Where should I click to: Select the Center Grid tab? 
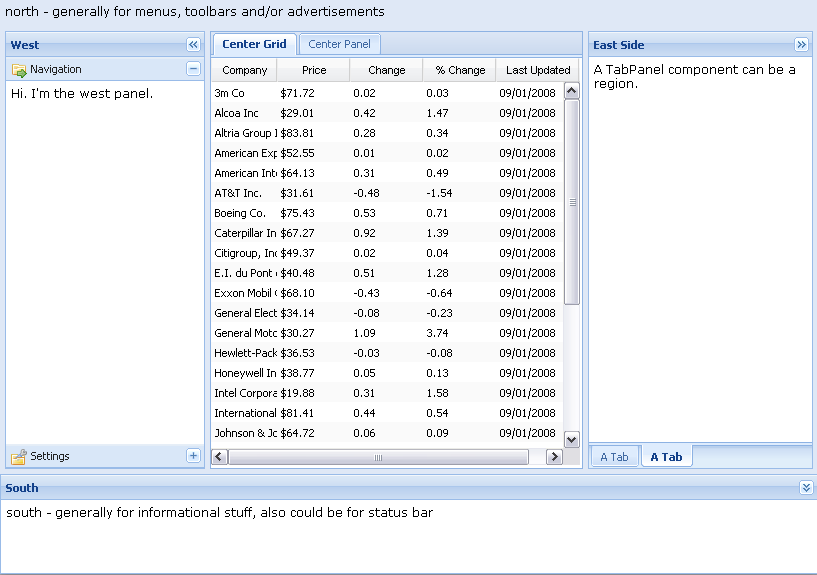pyautogui.click(x=254, y=44)
